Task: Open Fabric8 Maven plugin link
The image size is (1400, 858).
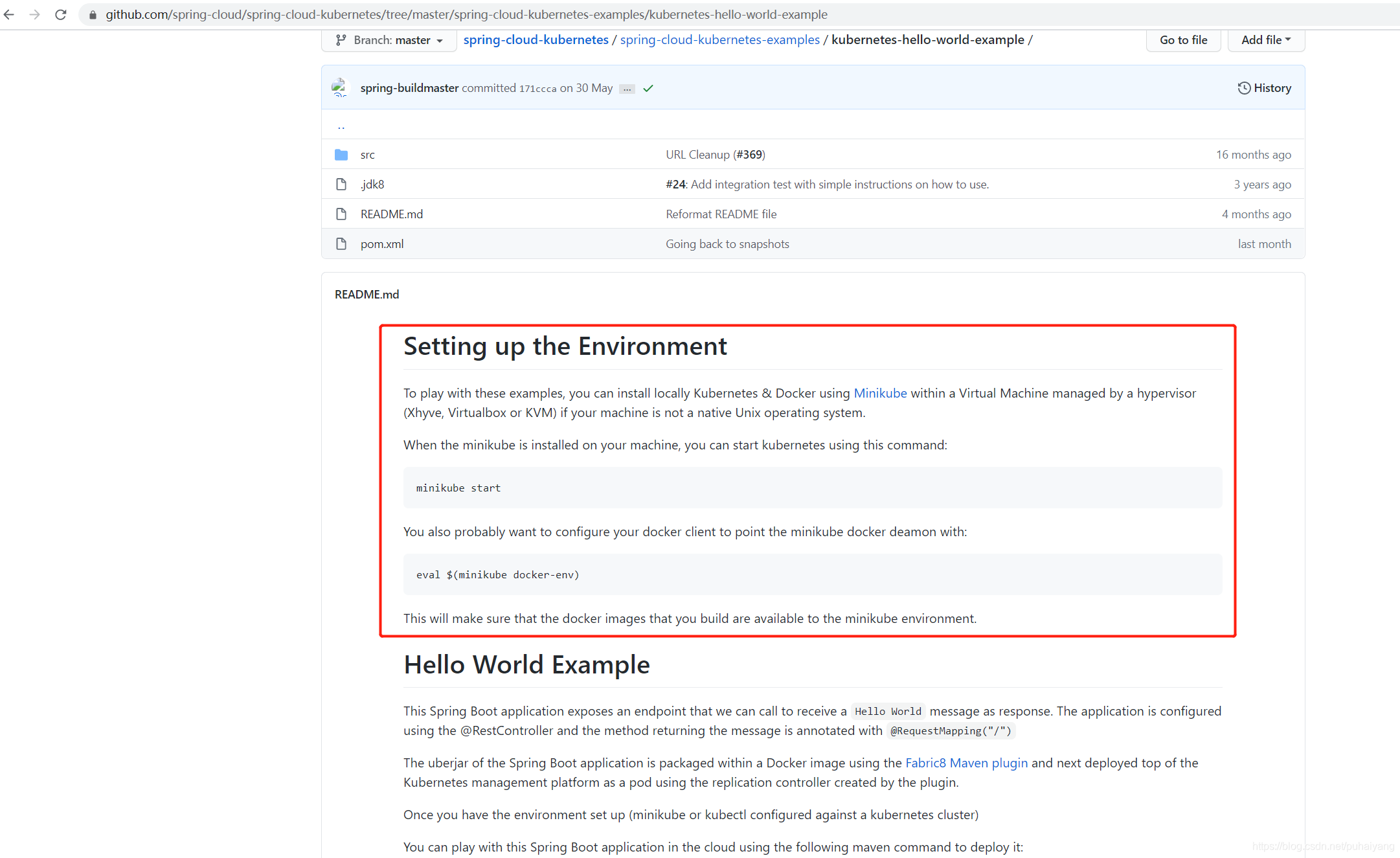Action: (966, 763)
